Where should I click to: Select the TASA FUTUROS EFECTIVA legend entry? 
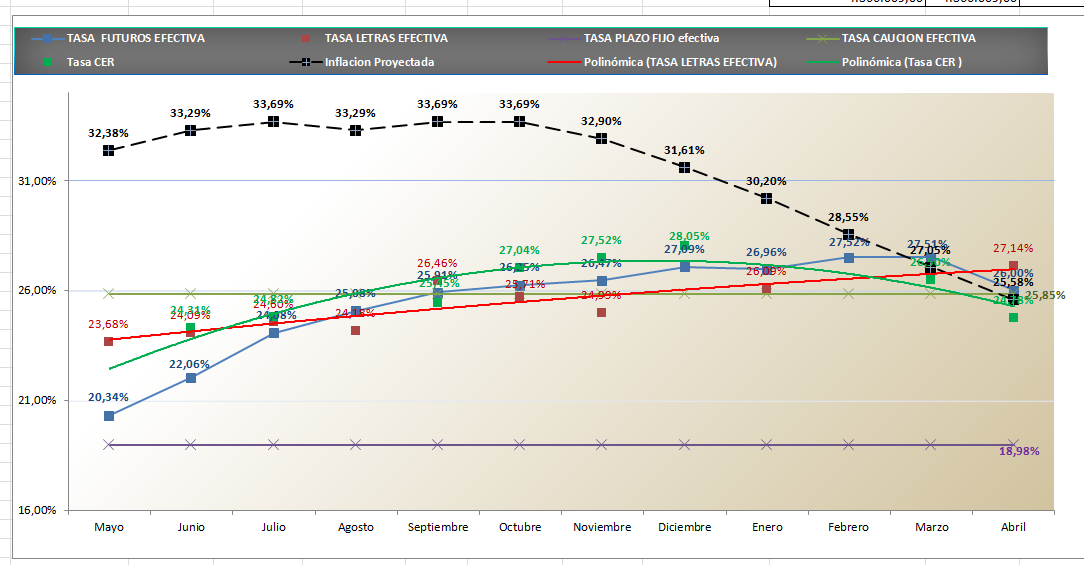pos(118,38)
